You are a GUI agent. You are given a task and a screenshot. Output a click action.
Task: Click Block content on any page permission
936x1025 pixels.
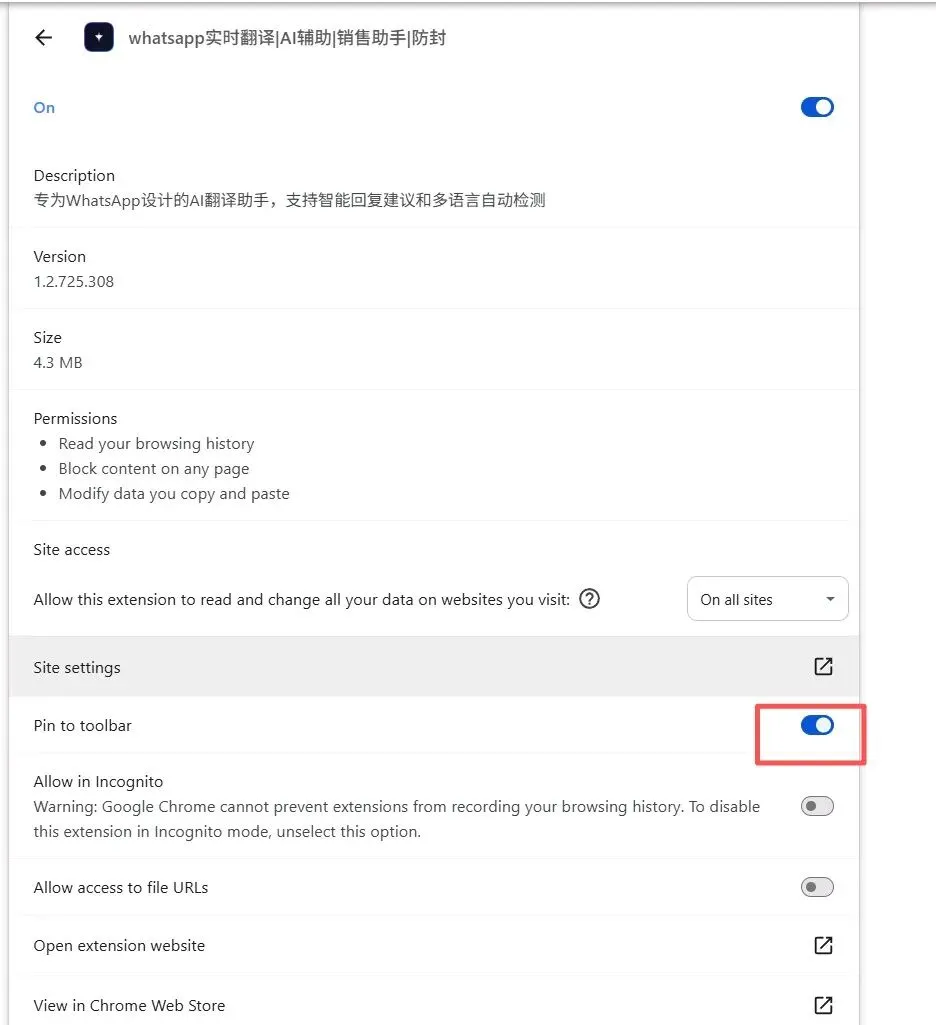click(x=154, y=469)
